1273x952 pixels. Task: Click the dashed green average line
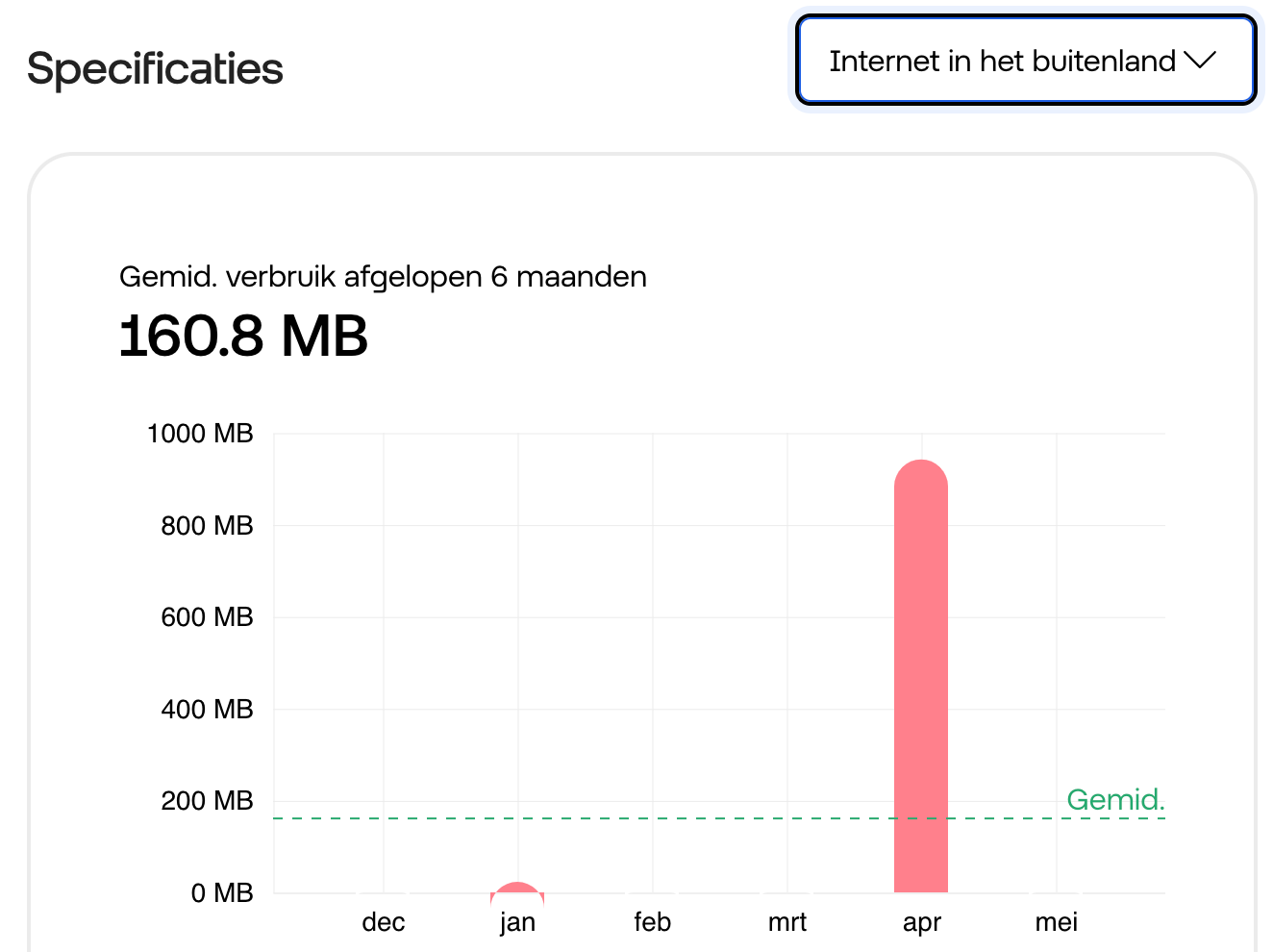pos(719,818)
